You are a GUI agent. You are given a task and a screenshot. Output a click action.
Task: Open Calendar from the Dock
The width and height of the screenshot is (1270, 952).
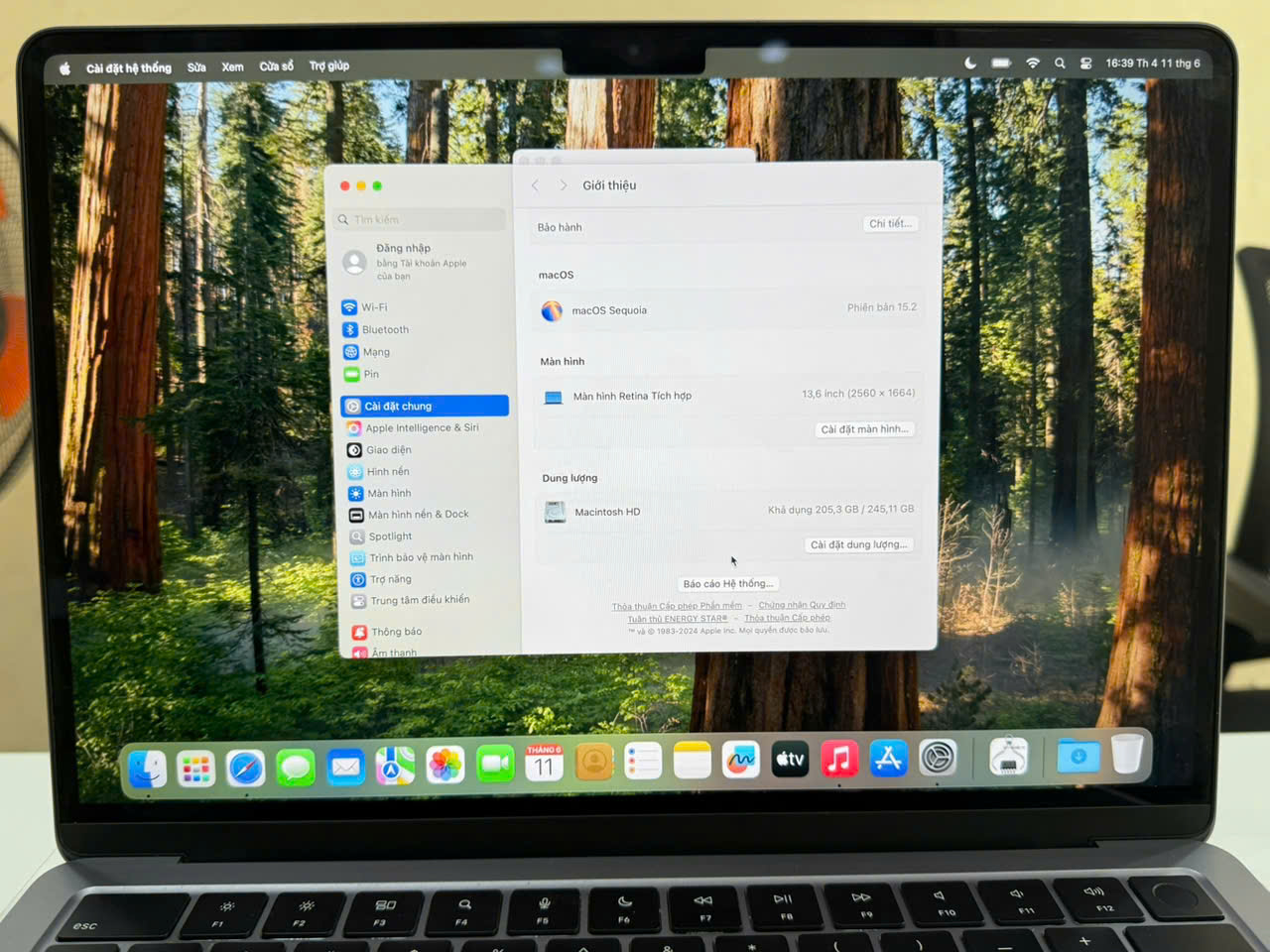(x=544, y=763)
